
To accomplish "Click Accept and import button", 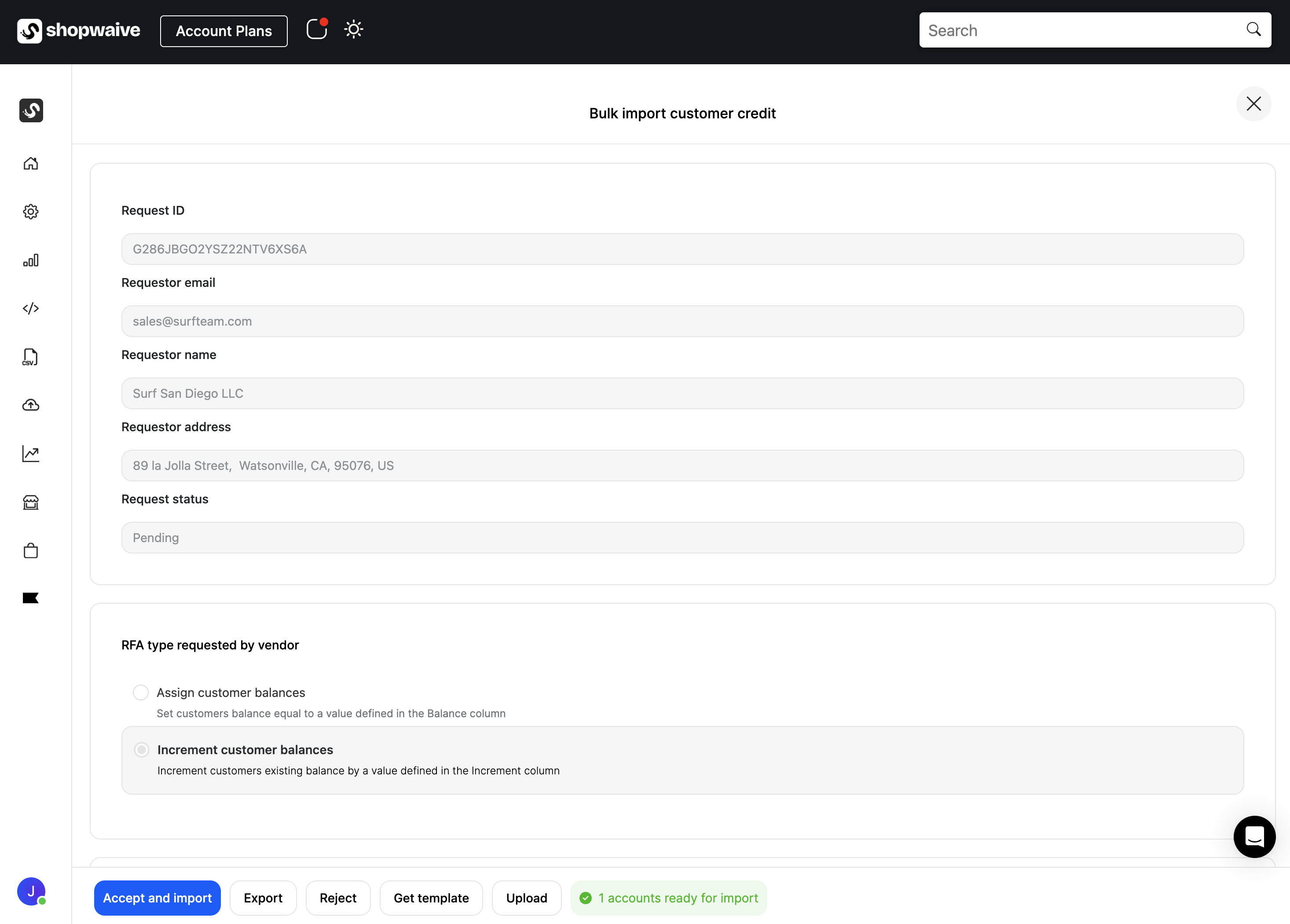I will 157,897.
